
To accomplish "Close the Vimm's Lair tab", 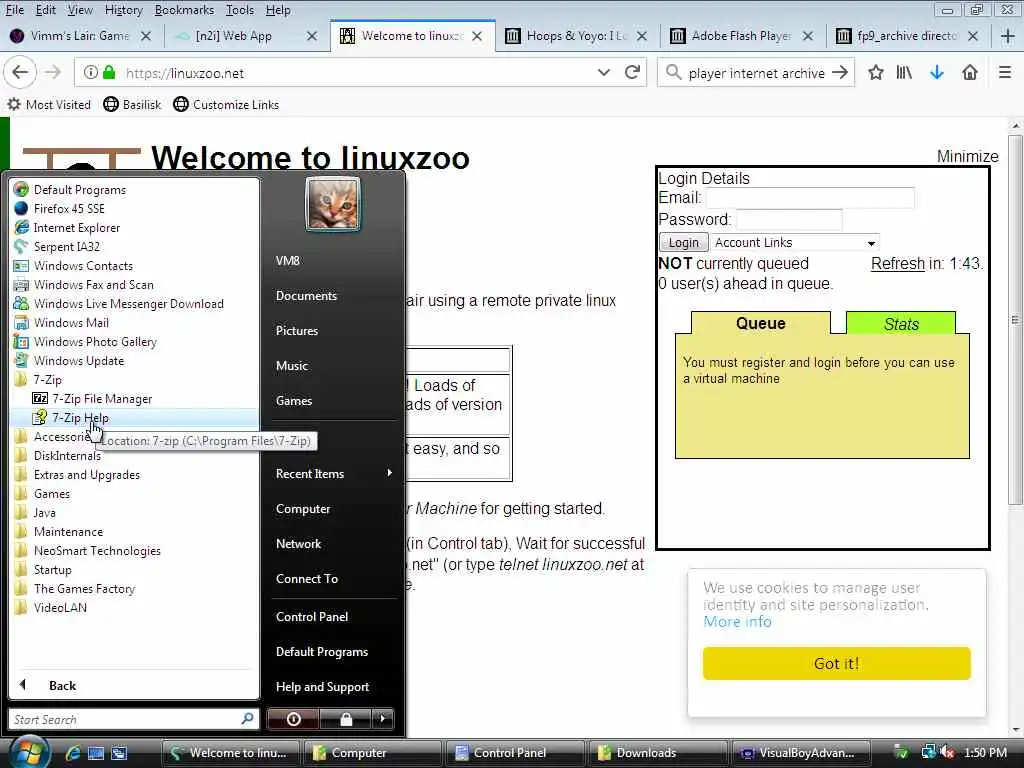I will [146, 36].
